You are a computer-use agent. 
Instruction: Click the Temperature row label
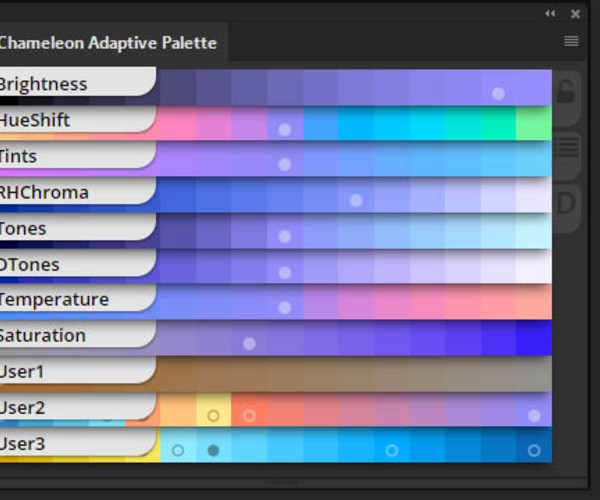tap(77, 298)
